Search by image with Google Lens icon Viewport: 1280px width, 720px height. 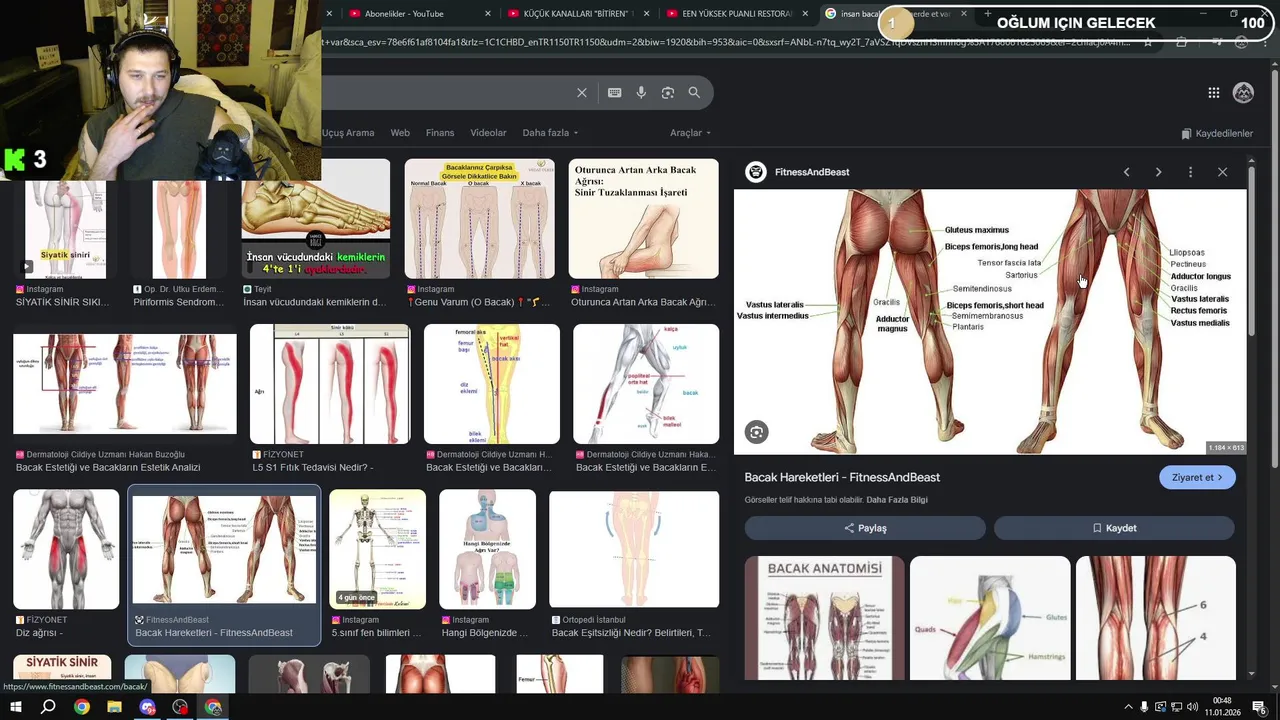click(x=667, y=93)
